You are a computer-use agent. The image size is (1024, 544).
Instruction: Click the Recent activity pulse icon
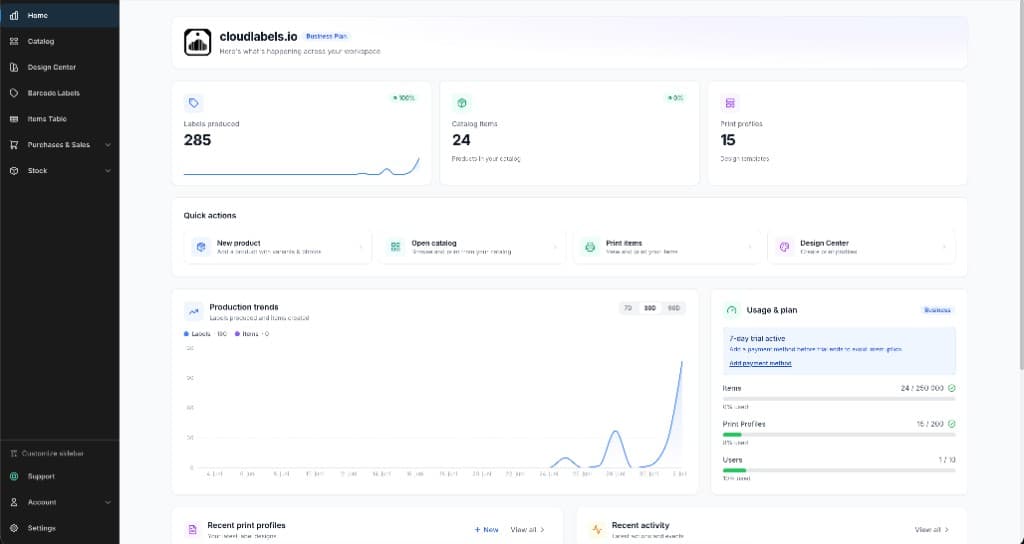pos(597,530)
